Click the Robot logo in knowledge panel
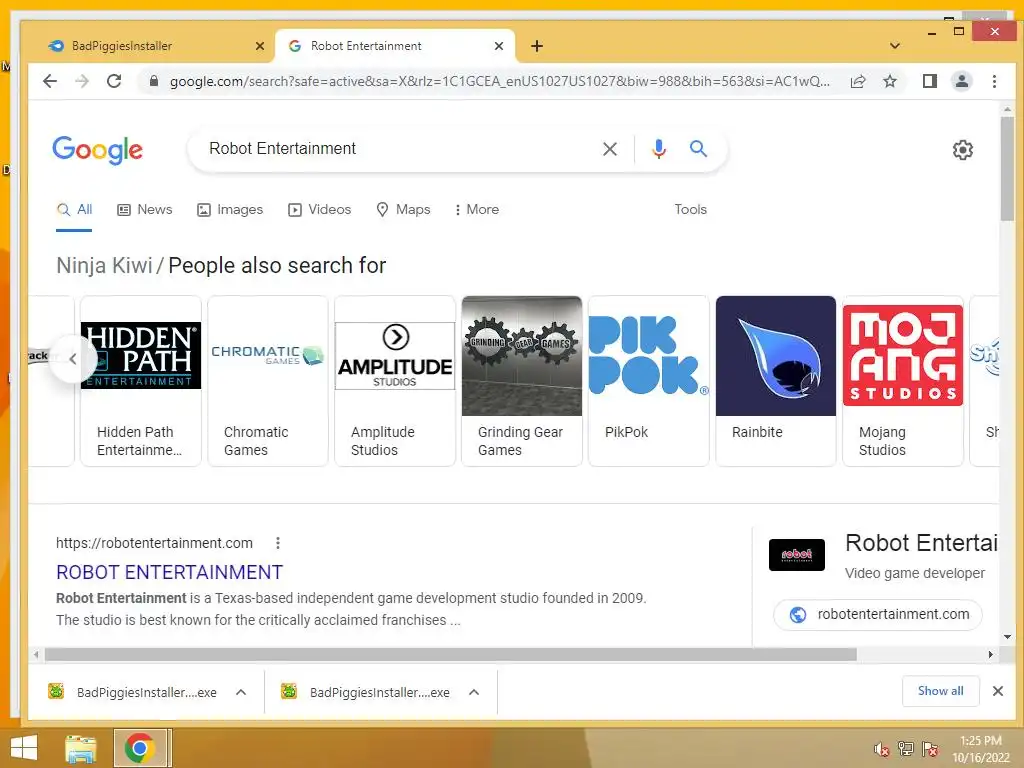Viewport: 1024px width, 768px height. 797,554
